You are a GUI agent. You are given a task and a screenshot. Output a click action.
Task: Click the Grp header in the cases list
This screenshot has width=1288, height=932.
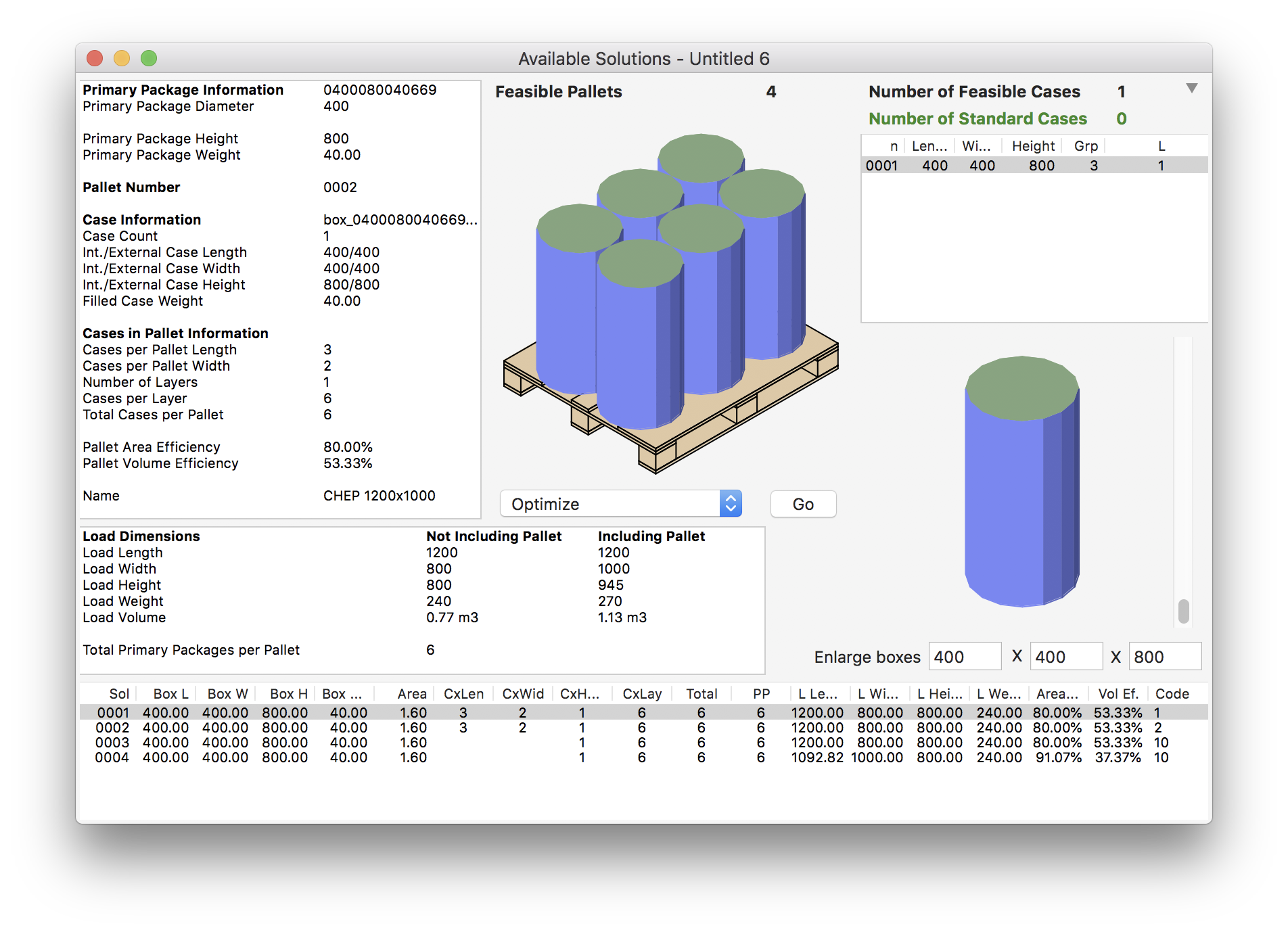click(1086, 146)
